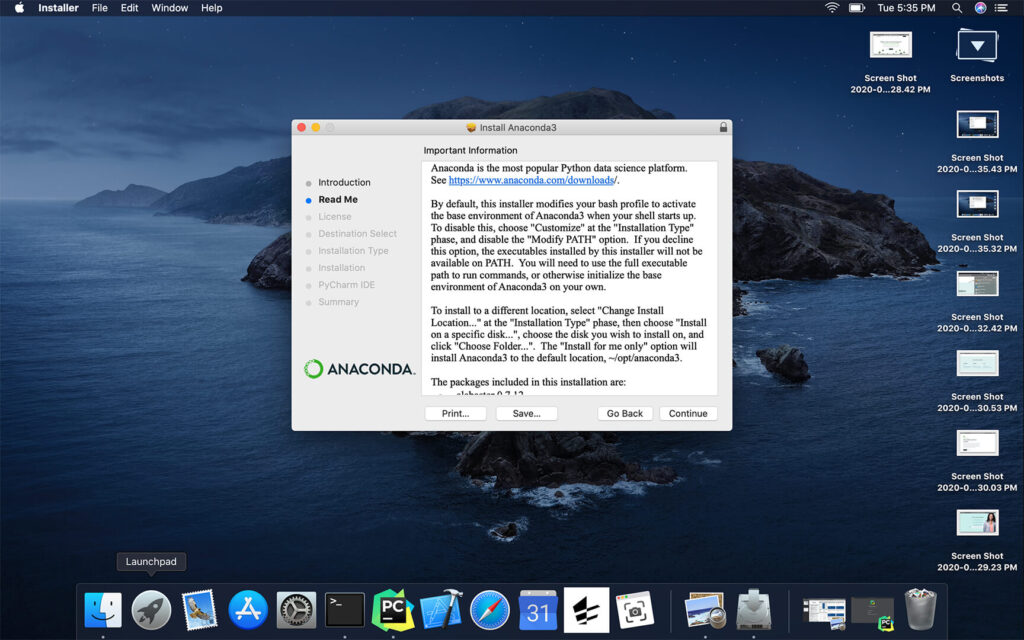Click Destination Select step label
Image resolution: width=1024 pixels, height=640 pixels.
(x=357, y=233)
